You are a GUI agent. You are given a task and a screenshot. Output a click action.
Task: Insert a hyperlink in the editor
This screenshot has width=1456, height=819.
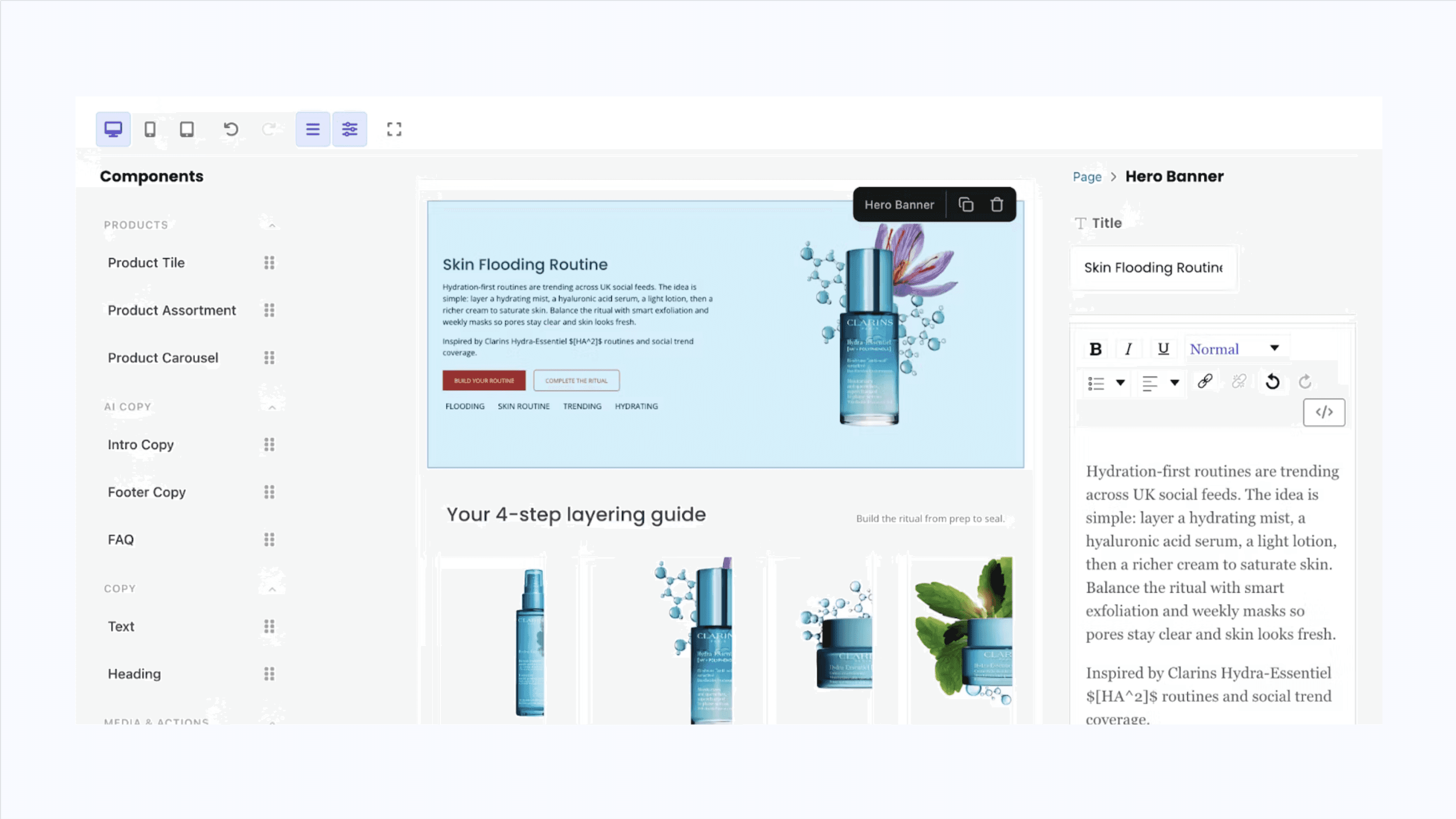point(1204,382)
